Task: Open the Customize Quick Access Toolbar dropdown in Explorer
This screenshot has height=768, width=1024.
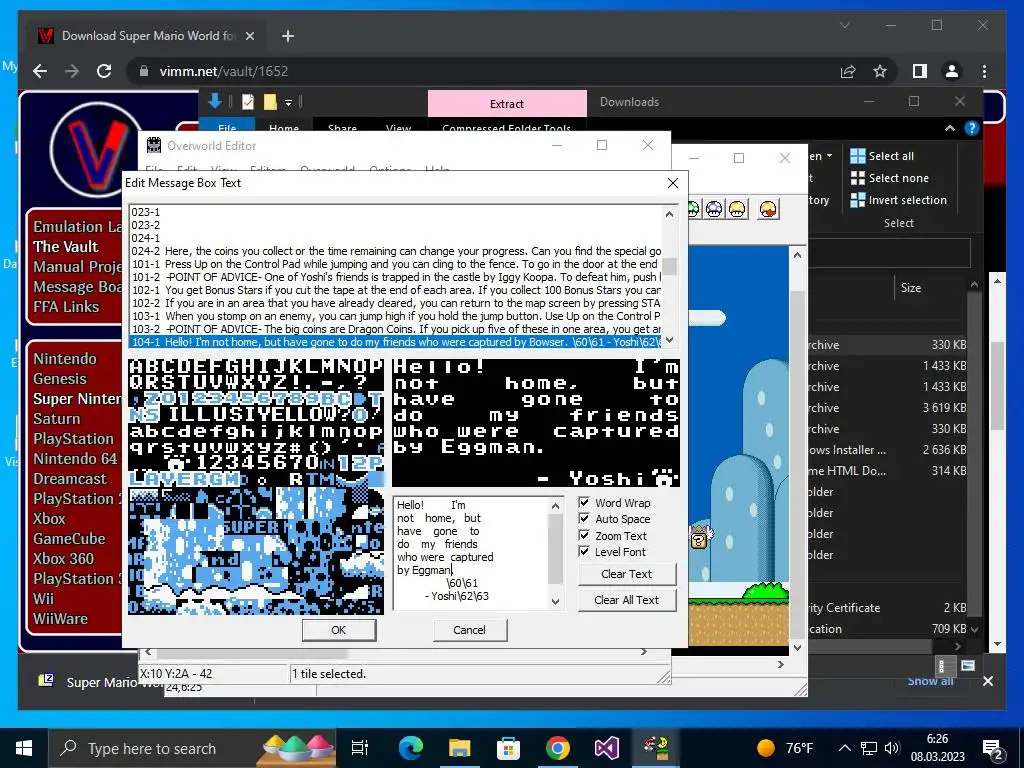Action: 288,103
